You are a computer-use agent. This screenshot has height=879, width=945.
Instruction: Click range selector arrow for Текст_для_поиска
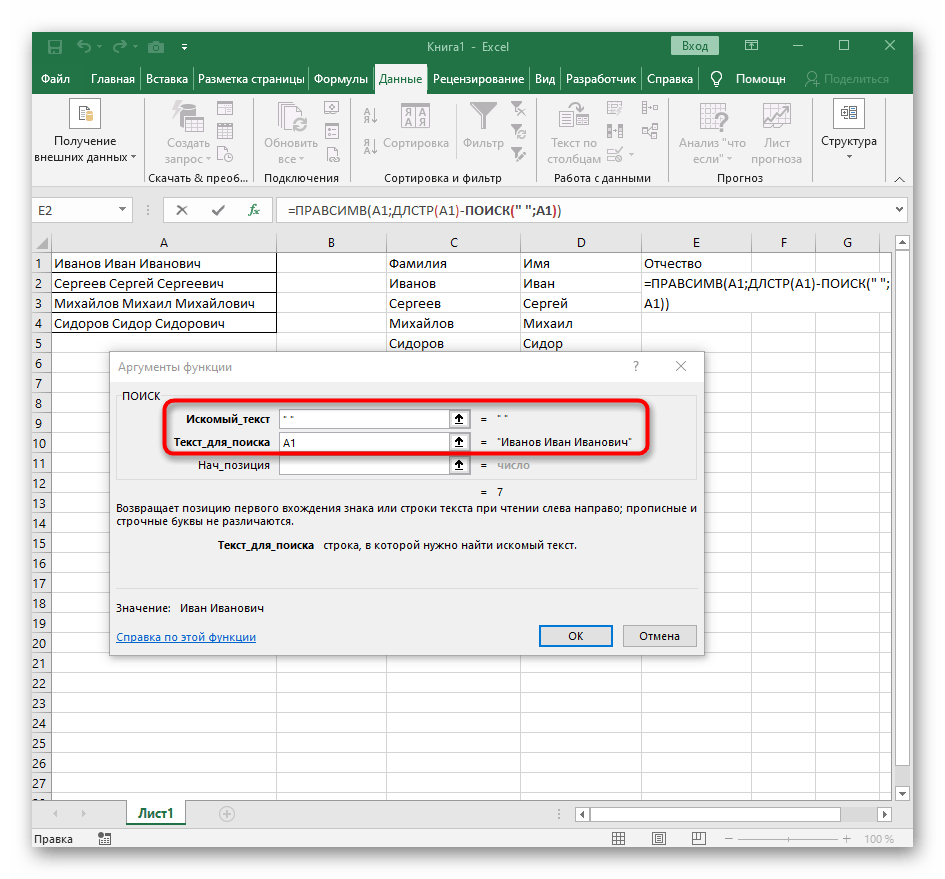(x=458, y=442)
